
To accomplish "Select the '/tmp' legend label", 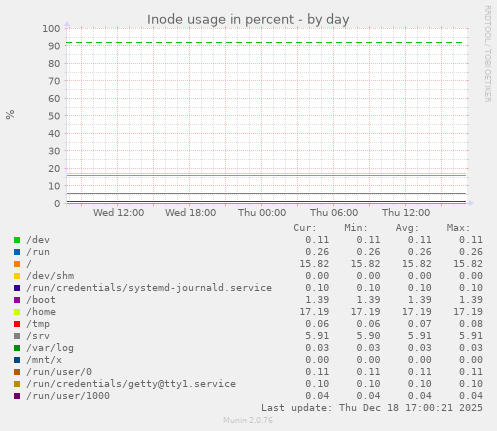I will point(38,324).
